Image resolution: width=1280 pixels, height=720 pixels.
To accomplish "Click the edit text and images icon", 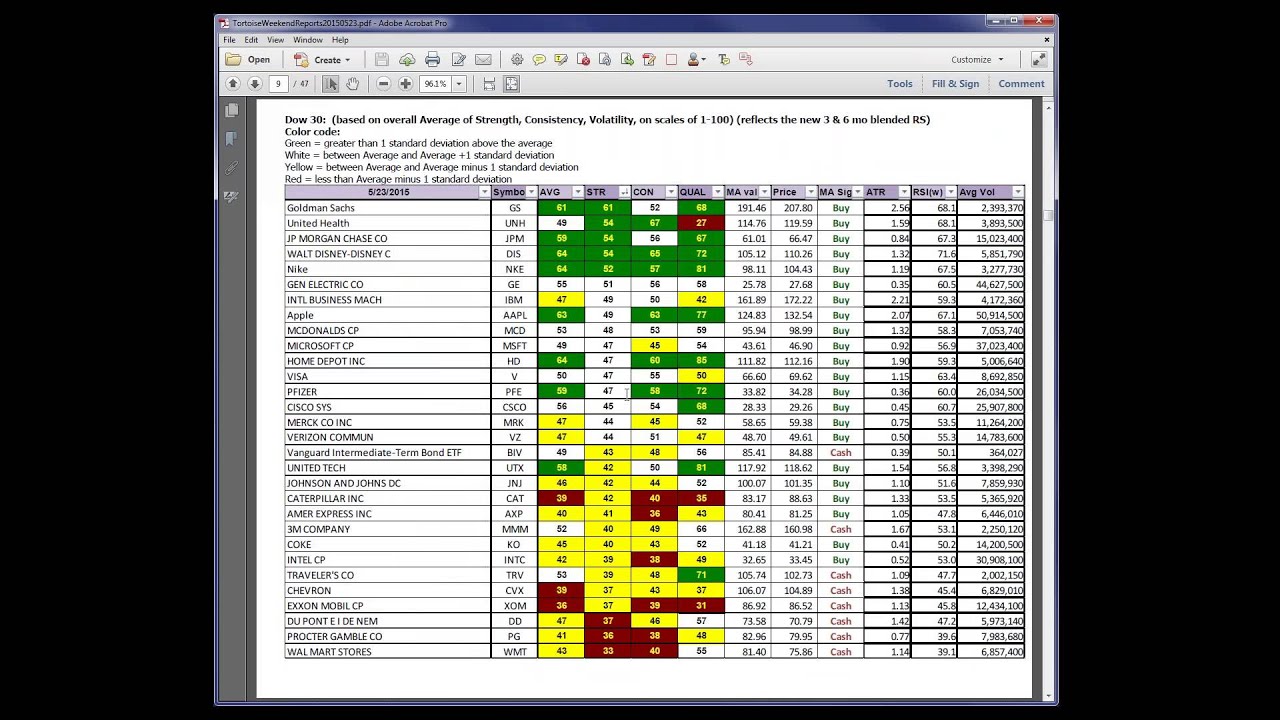I will click(x=650, y=60).
